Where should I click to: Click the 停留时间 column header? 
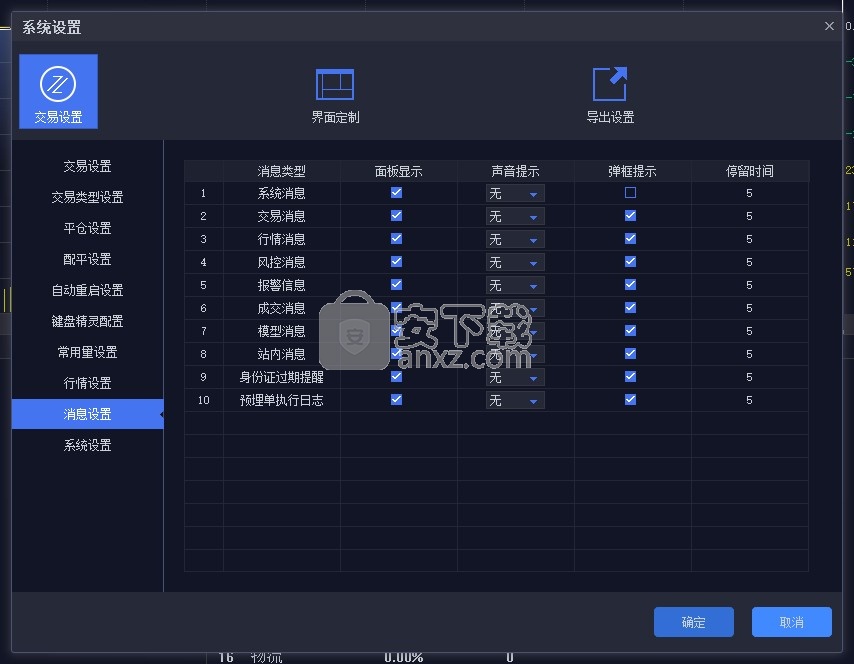[750, 171]
